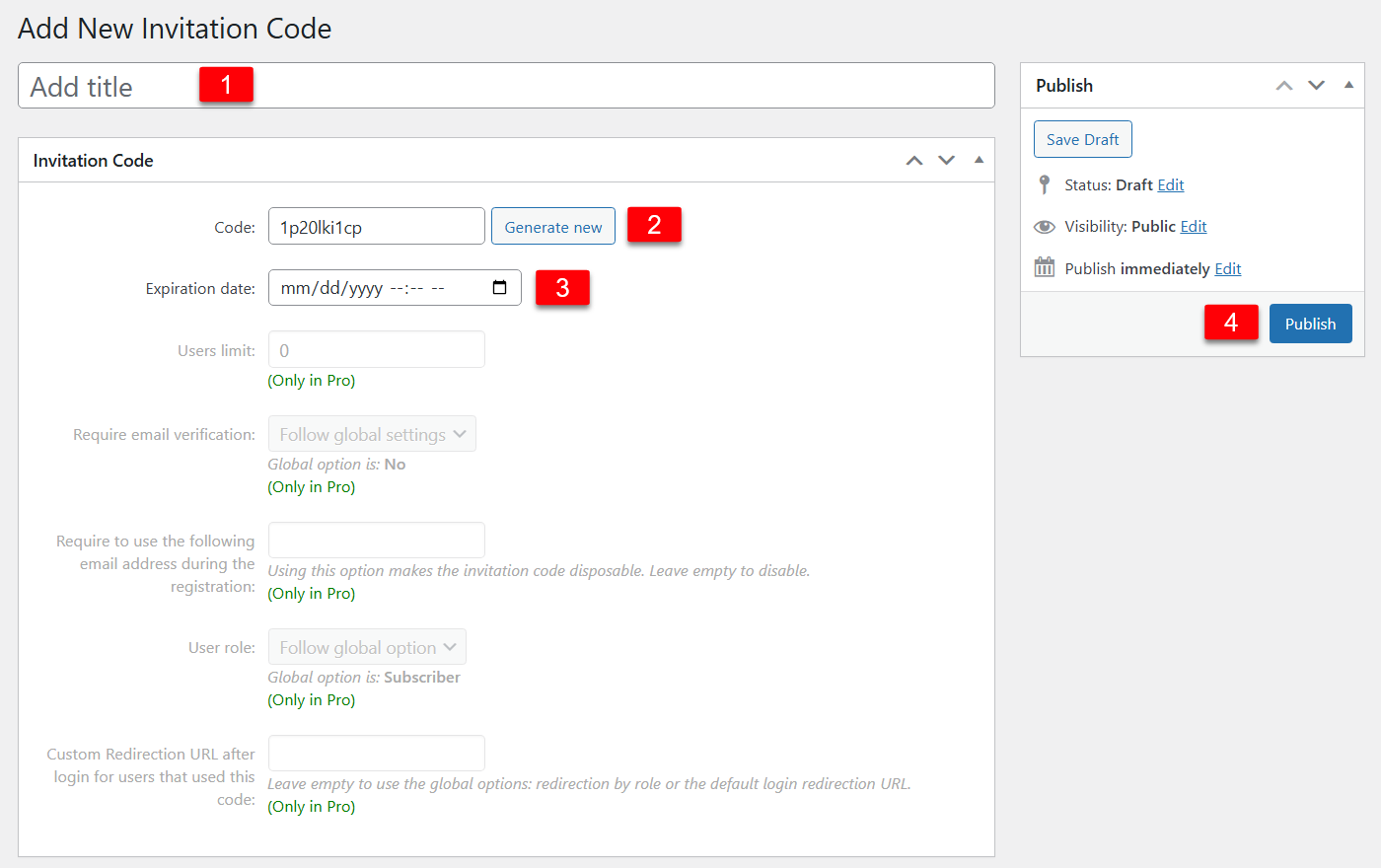
Task: Click the visibility eye icon
Action: coord(1045,227)
